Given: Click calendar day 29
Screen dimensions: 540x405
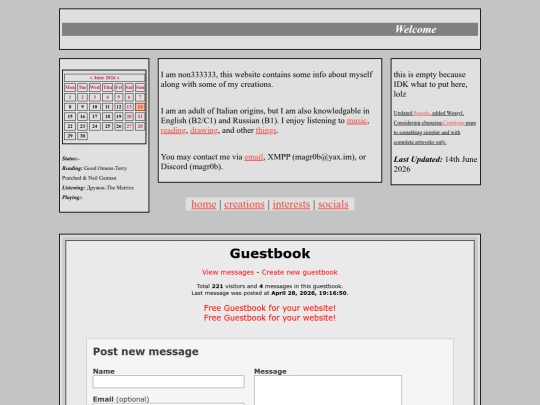Looking at the screenshot, I should pos(70,136).
